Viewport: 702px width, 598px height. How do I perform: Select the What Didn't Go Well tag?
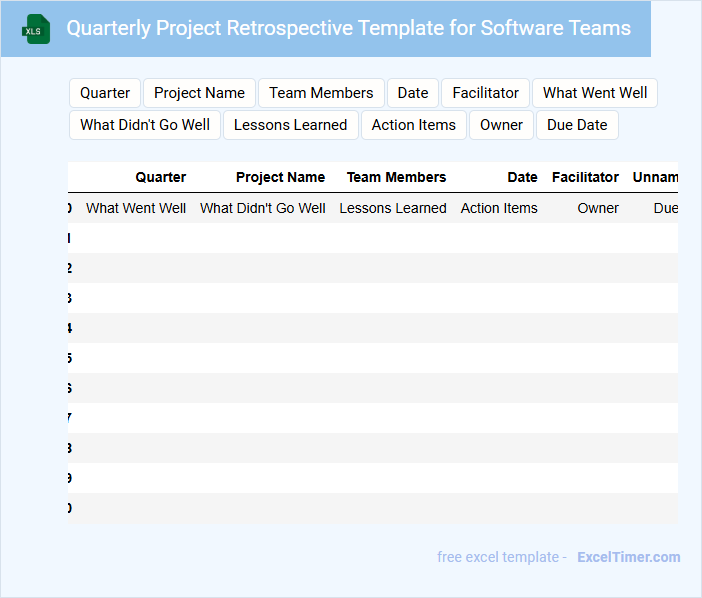(145, 125)
